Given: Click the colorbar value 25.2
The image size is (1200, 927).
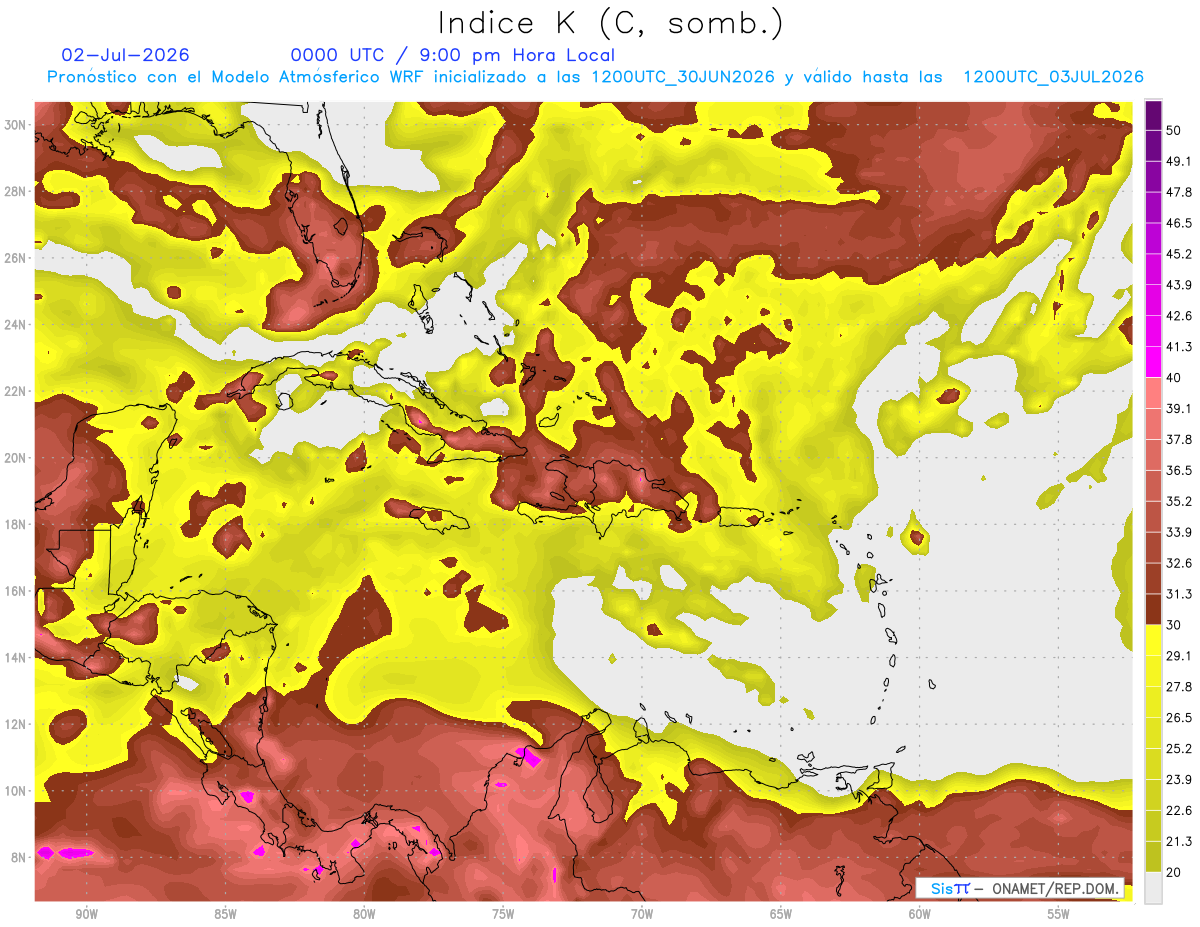Looking at the screenshot, I should pyautogui.click(x=1178, y=749).
